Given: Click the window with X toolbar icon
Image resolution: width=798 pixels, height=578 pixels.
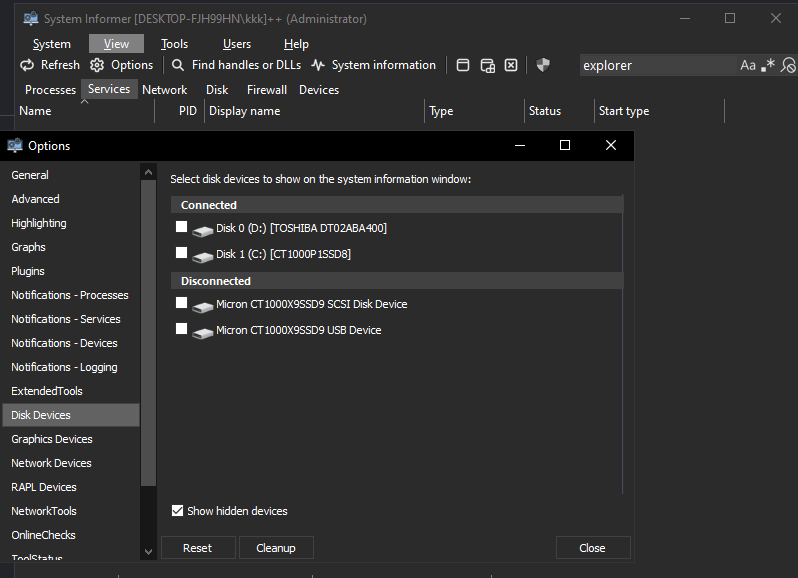Looking at the screenshot, I should point(511,65).
